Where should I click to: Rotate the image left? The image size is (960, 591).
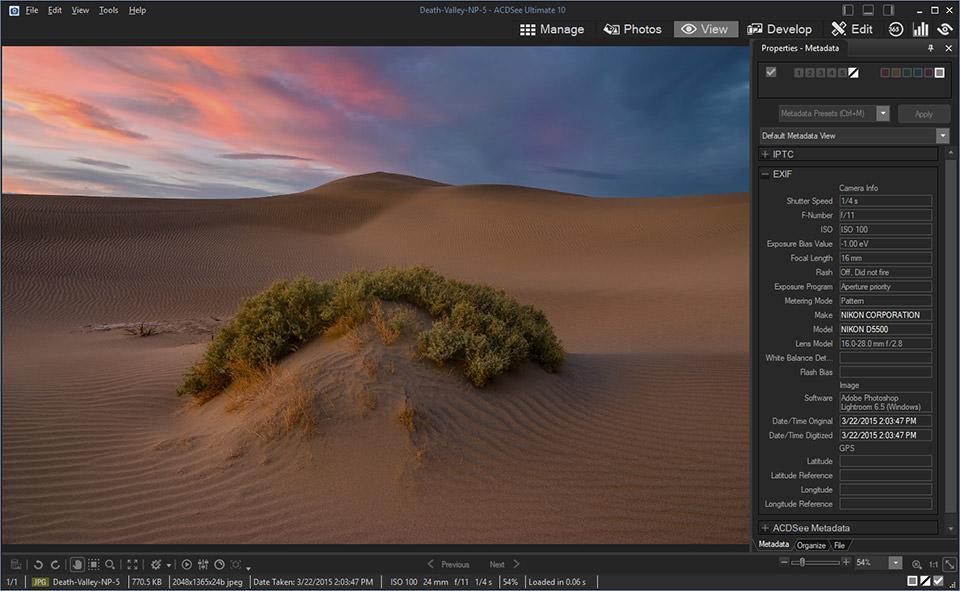point(38,564)
